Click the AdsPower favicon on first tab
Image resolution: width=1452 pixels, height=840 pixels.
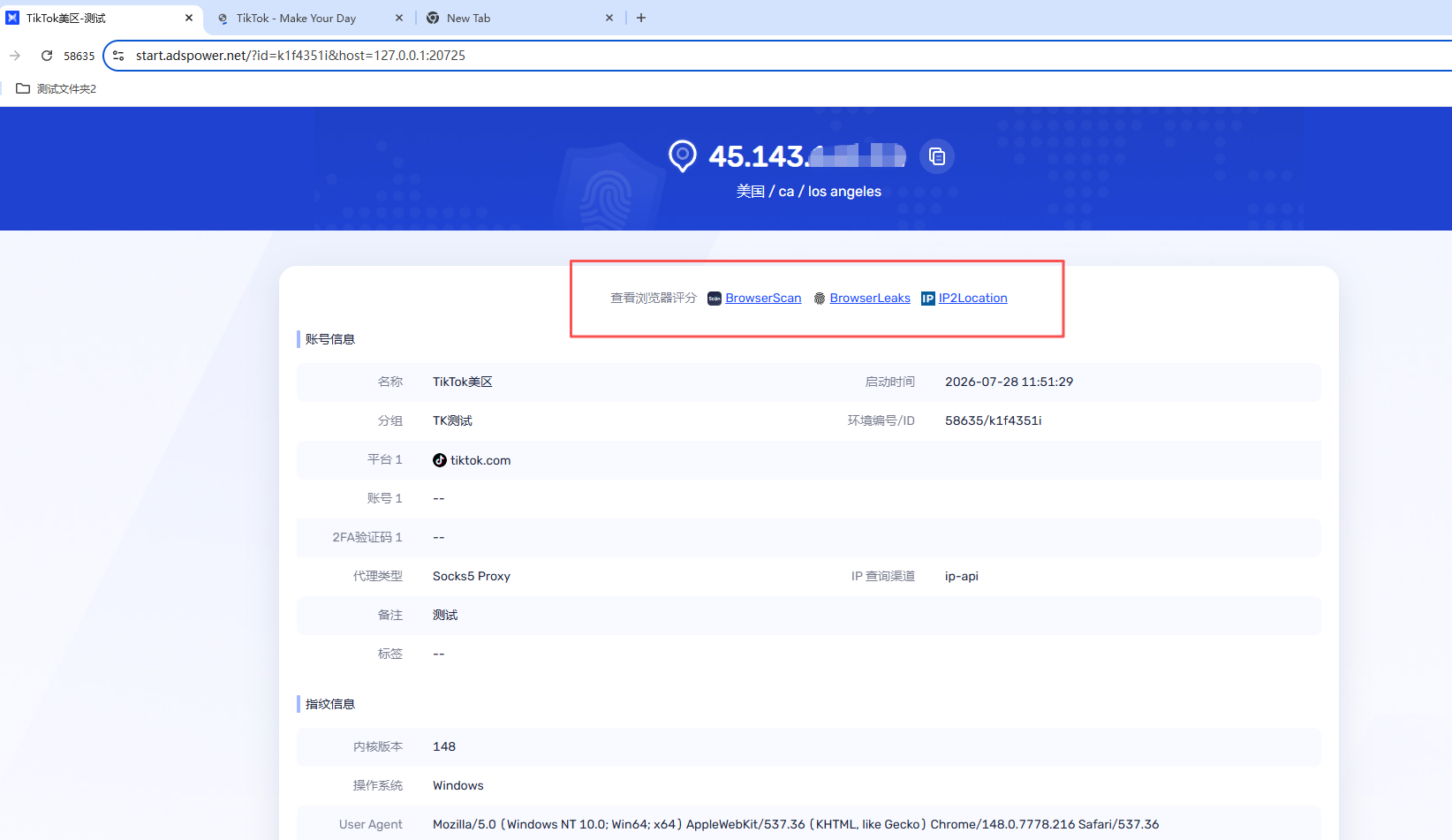point(12,18)
